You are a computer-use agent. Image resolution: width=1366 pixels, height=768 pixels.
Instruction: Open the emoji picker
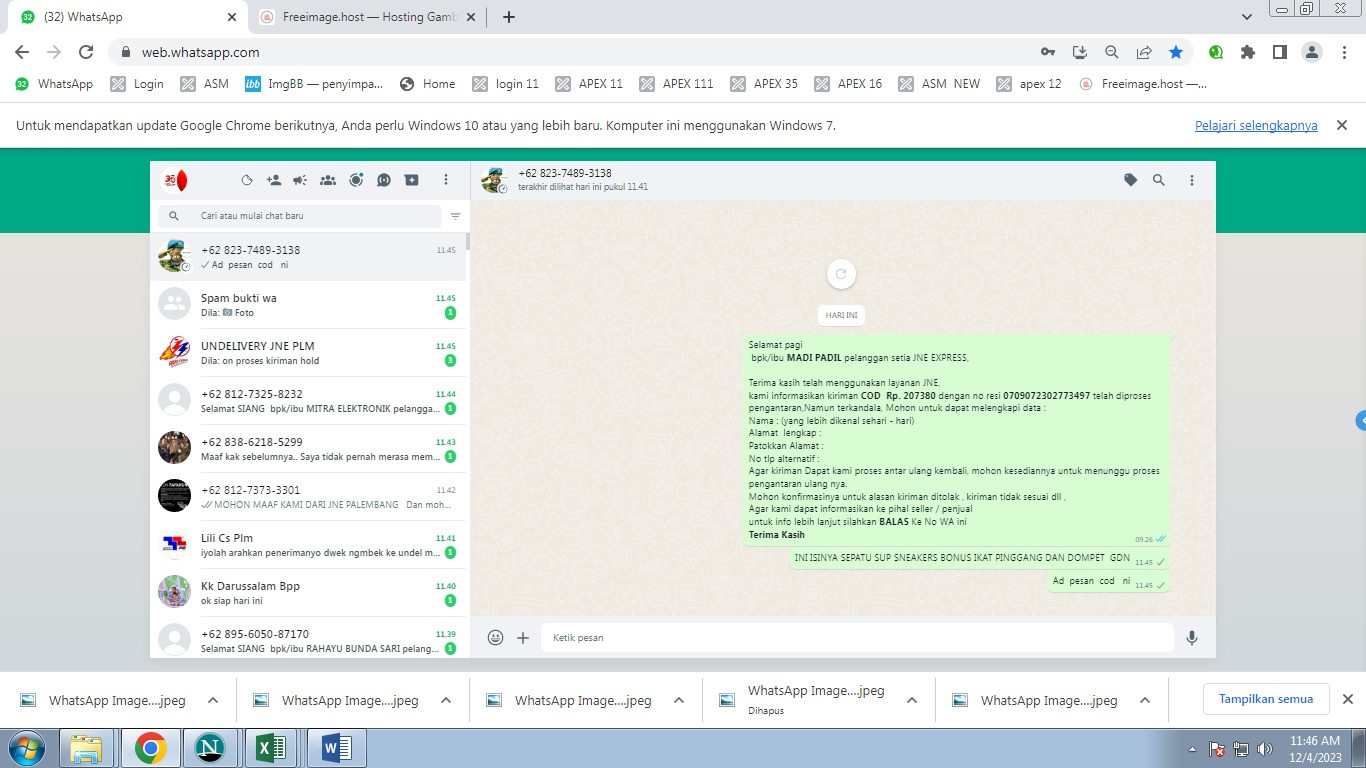coord(495,637)
